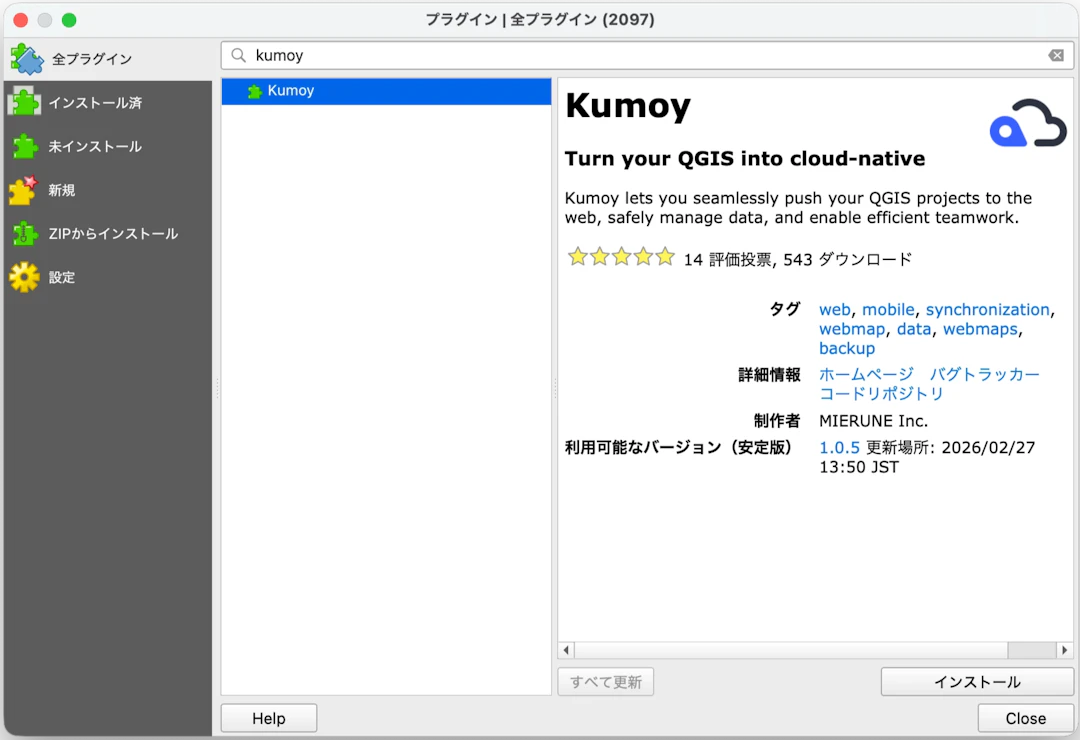Open the web tag link

tap(835, 309)
